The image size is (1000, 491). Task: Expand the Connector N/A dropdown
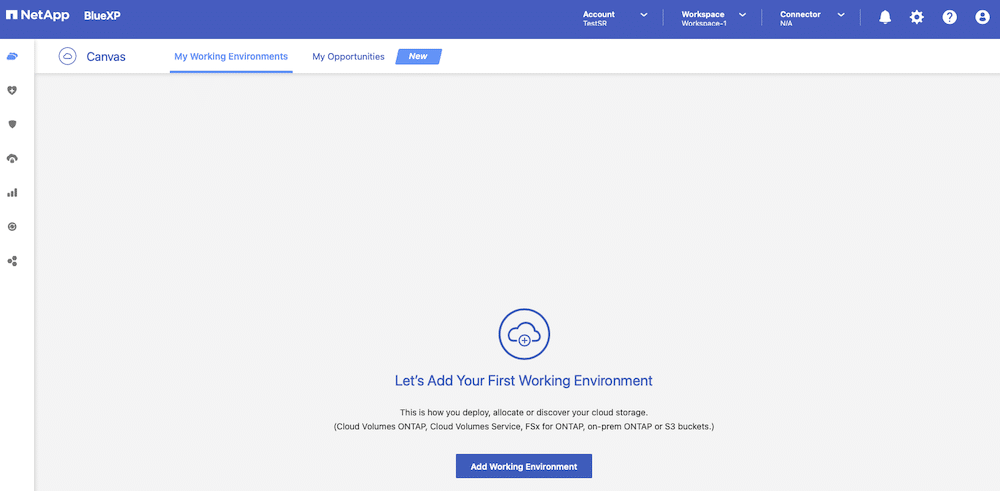click(x=812, y=18)
